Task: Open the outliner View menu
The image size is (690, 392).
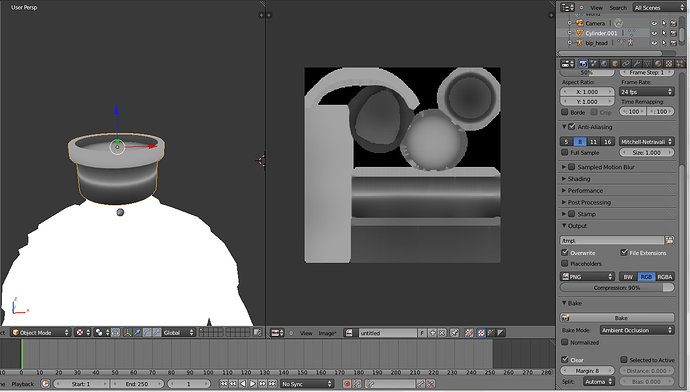Action: coord(596,7)
